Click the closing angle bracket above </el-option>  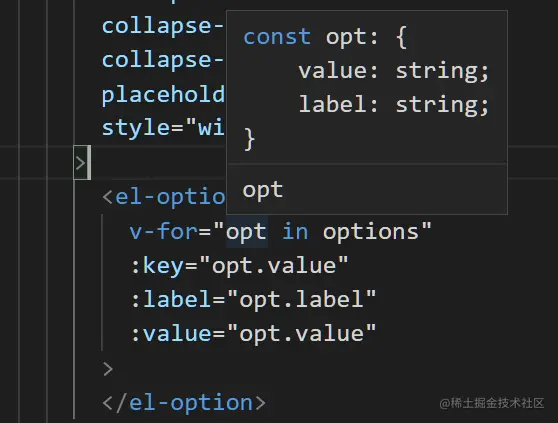[108, 369]
